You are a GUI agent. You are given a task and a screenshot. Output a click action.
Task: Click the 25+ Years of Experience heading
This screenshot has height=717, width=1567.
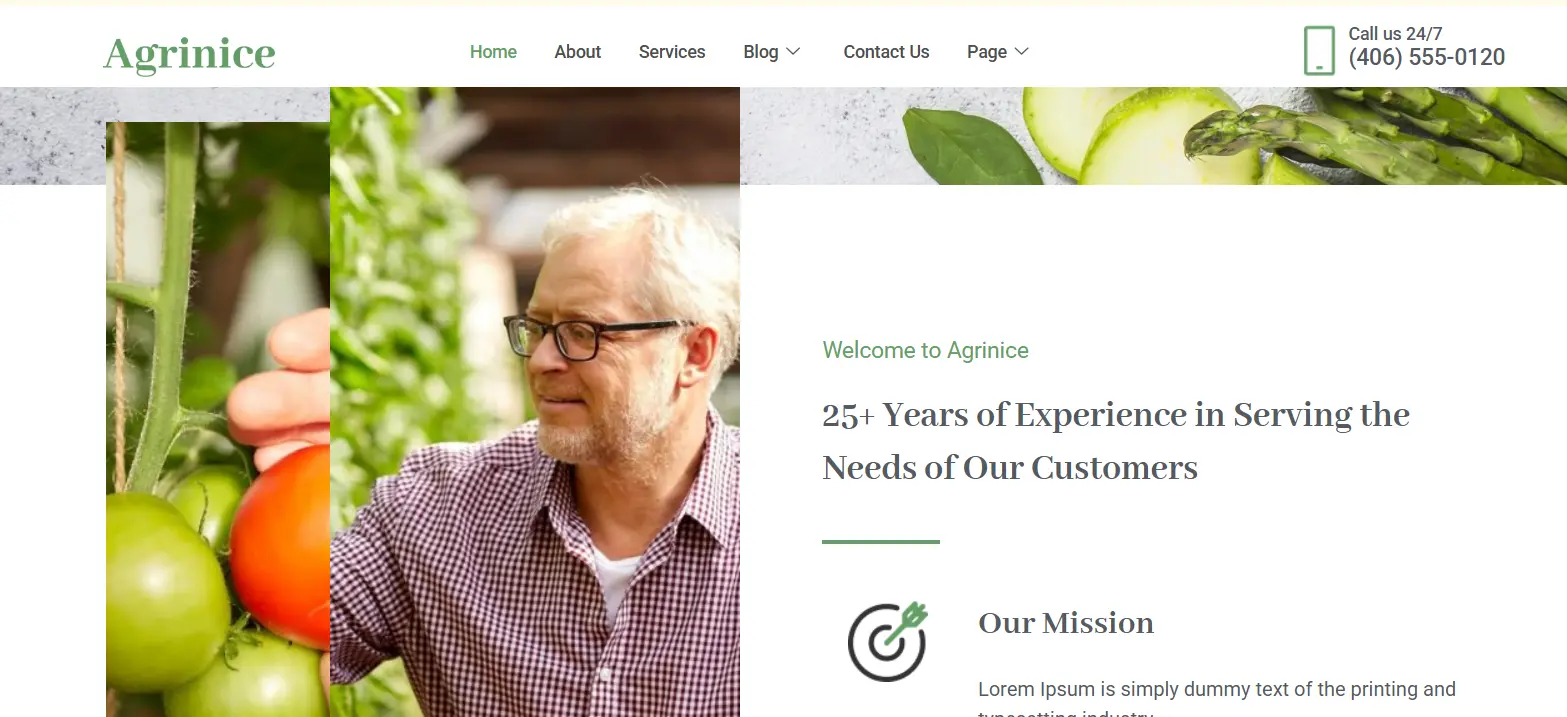click(x=1116, y=441)
